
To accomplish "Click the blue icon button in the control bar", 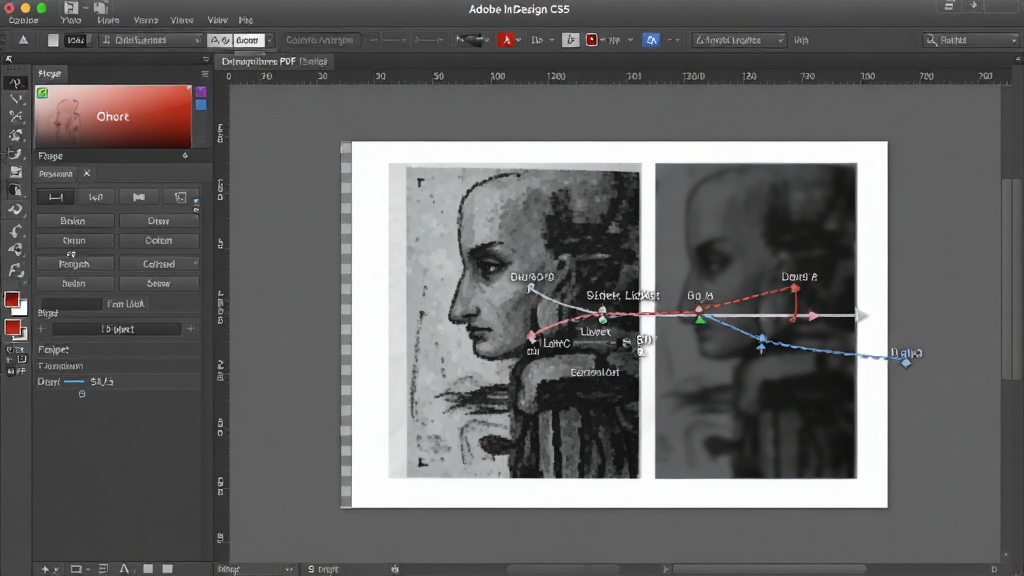I will 651,40.
